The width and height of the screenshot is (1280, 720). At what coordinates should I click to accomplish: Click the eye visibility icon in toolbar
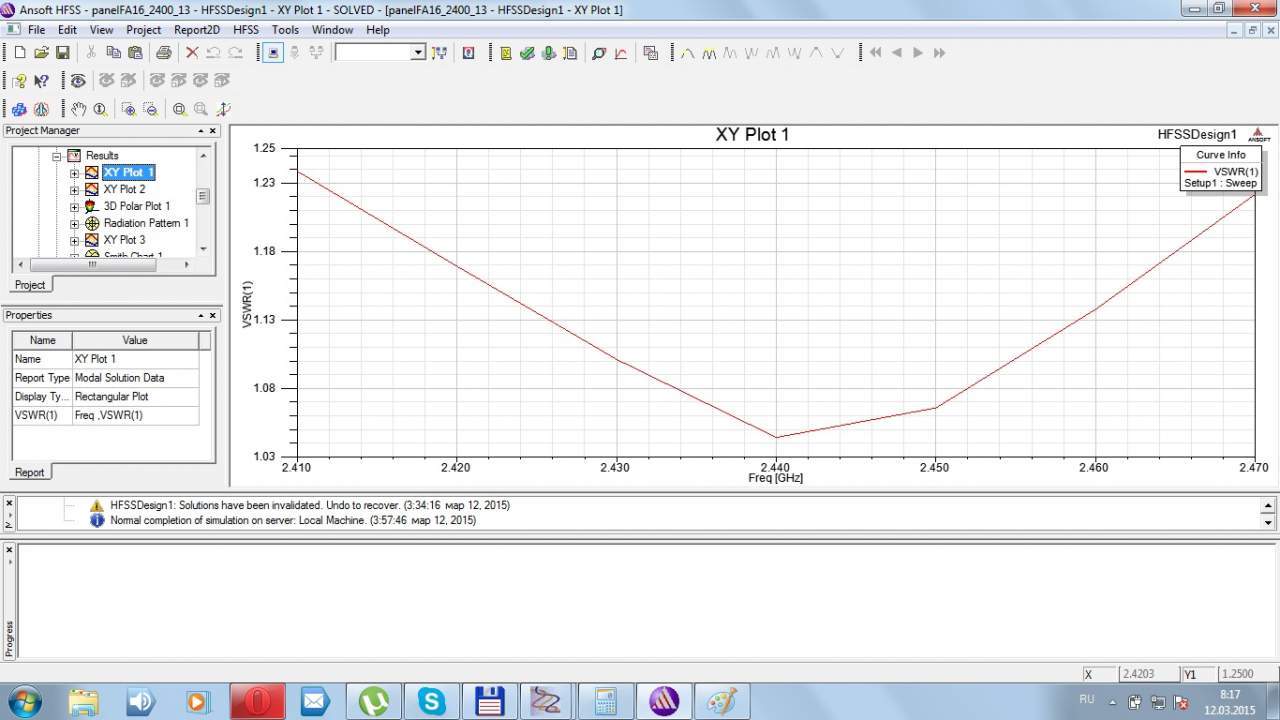pyautogui.click(x=78, y=81)
